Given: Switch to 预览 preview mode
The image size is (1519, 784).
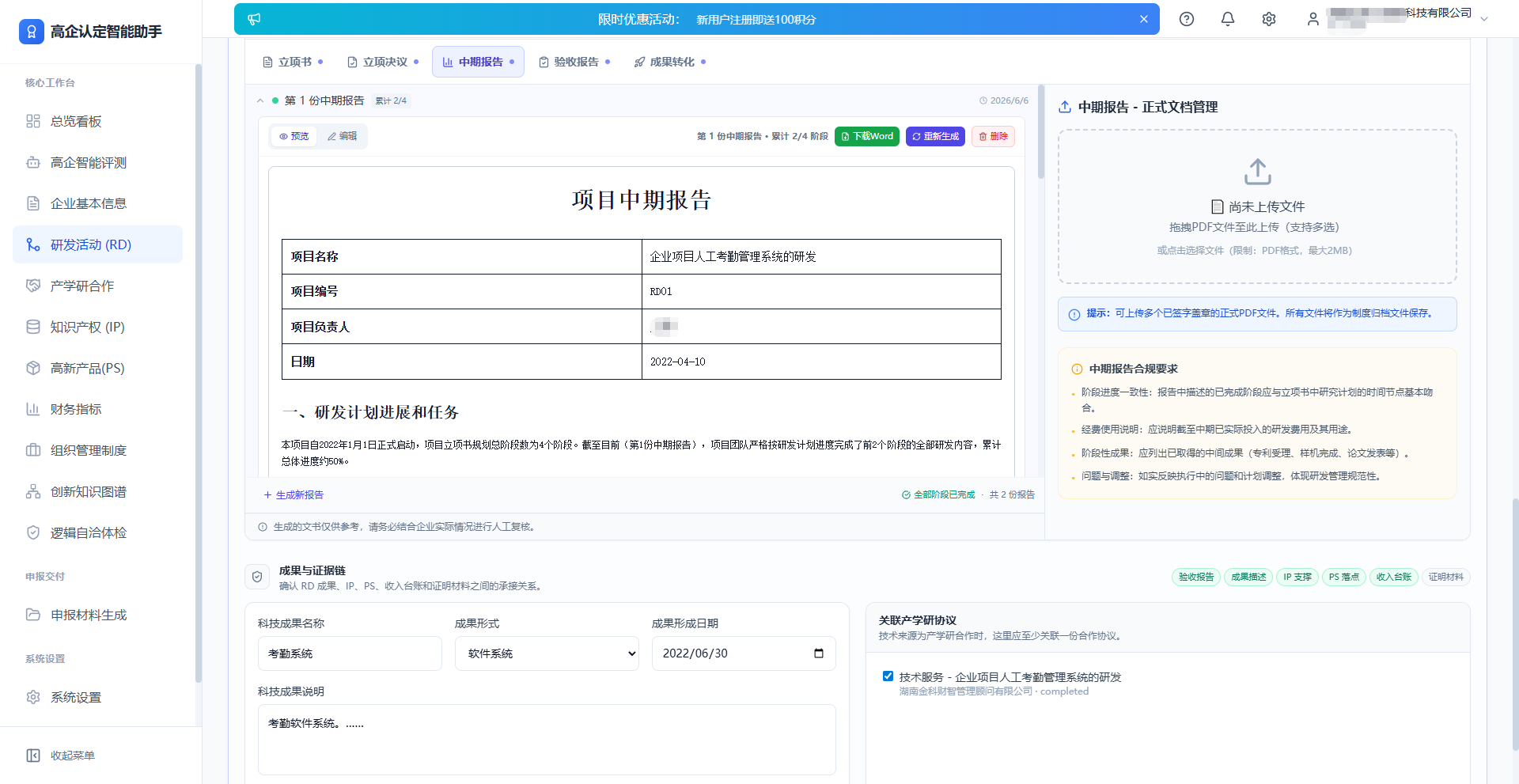Looking at the screenshot, I should pos(294,136).
